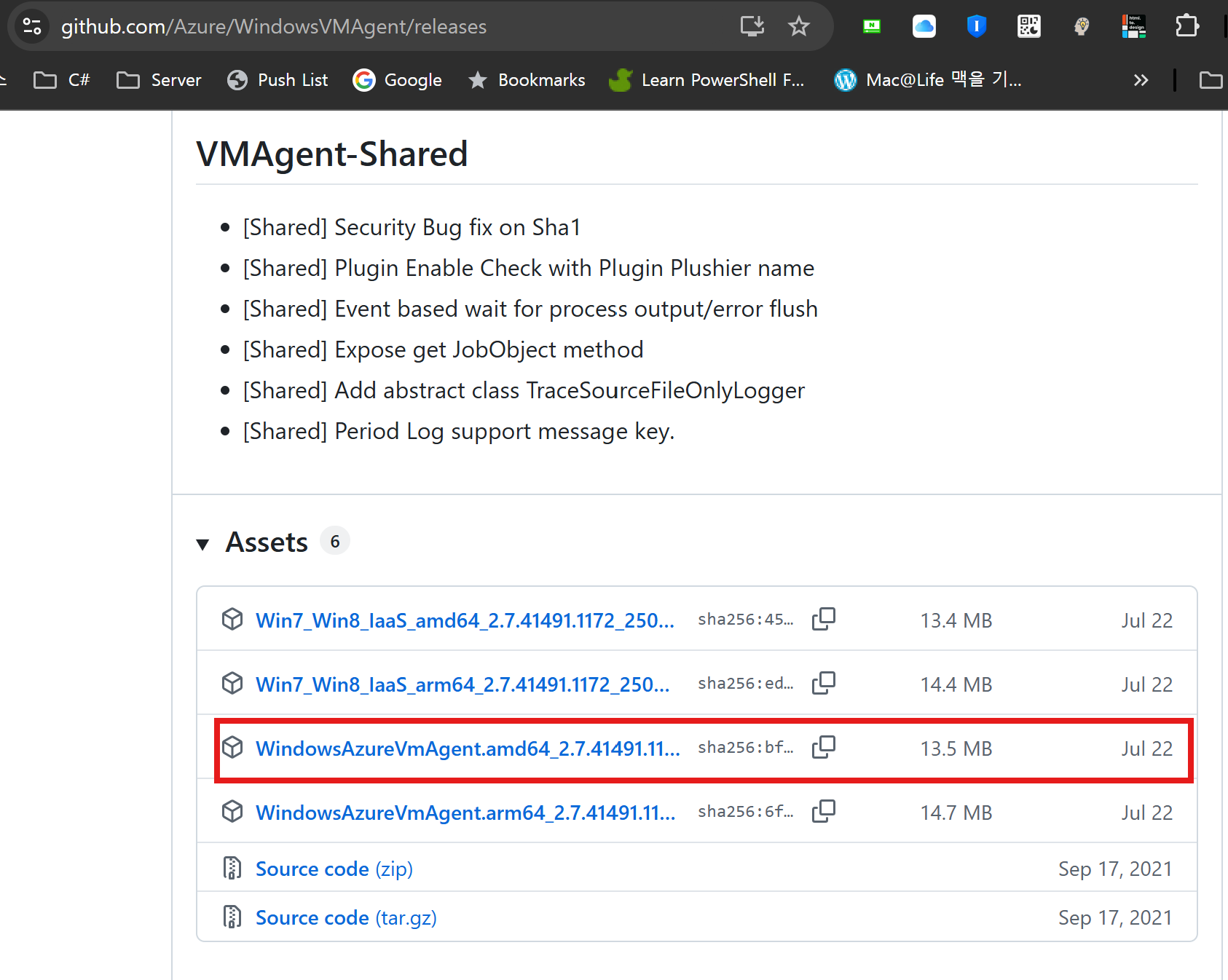Copy sha256 of WindowsAzureVmAgent.arm64 asset

tap(824, 812)
